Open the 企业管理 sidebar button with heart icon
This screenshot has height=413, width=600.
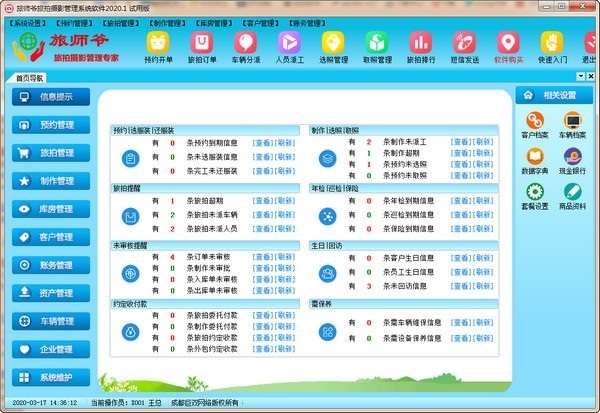pos(51,349)
